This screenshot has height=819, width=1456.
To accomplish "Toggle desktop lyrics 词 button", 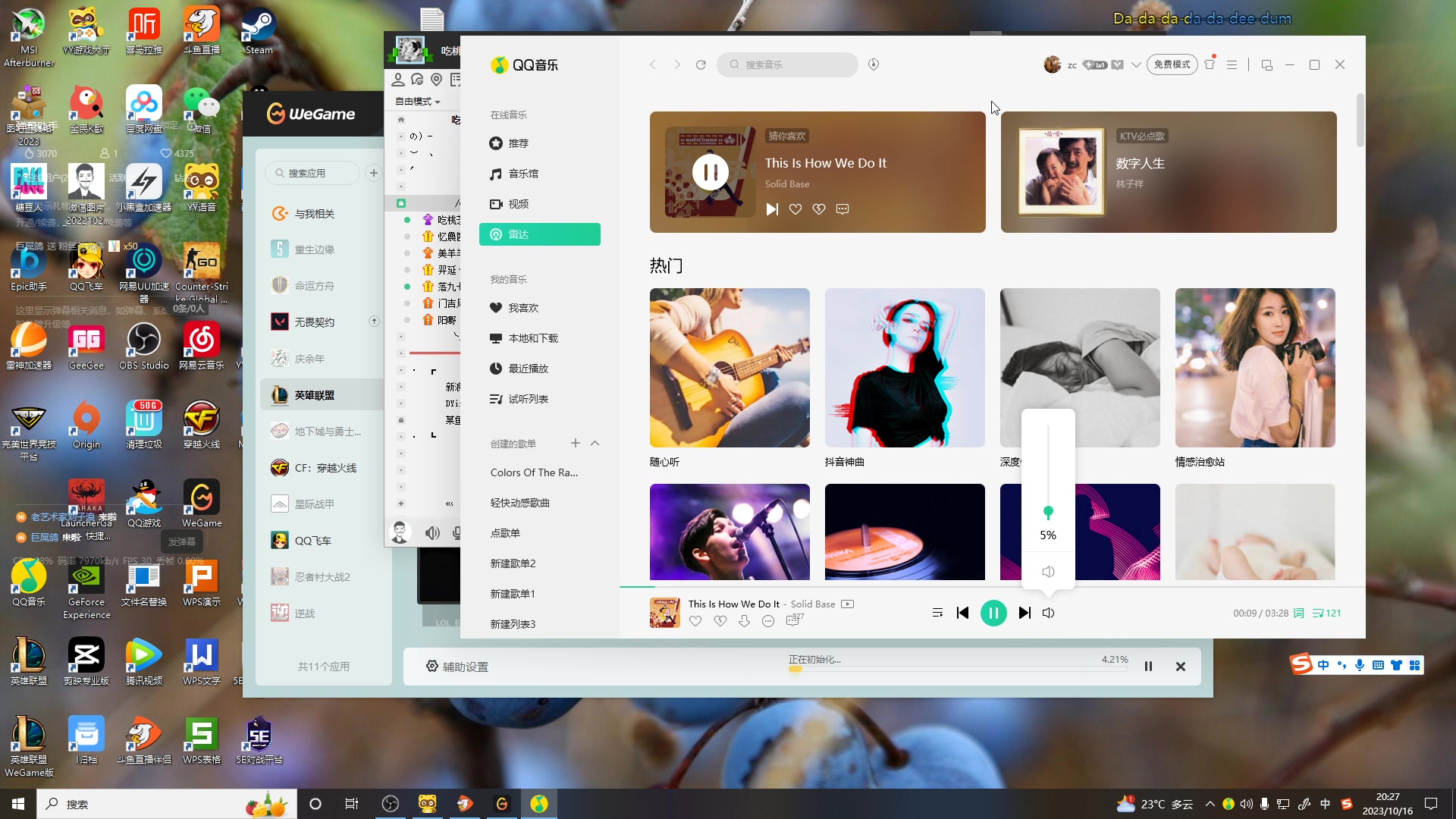I will pos(1298,613).
